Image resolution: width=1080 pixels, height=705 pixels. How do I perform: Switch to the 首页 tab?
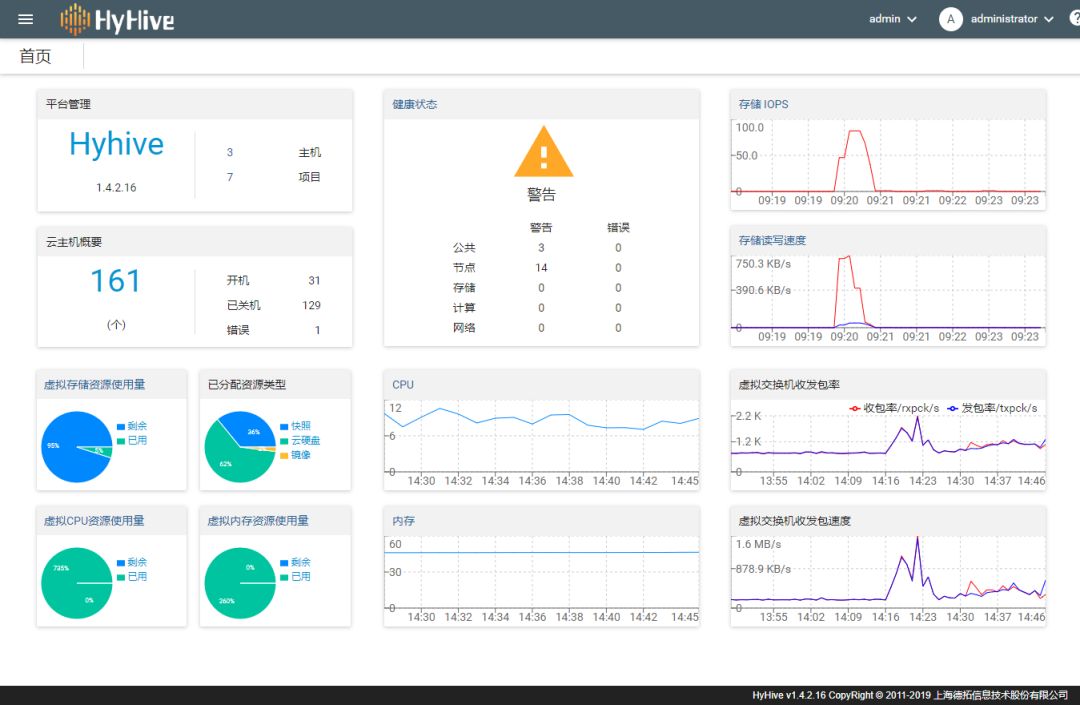pos(35,56)
